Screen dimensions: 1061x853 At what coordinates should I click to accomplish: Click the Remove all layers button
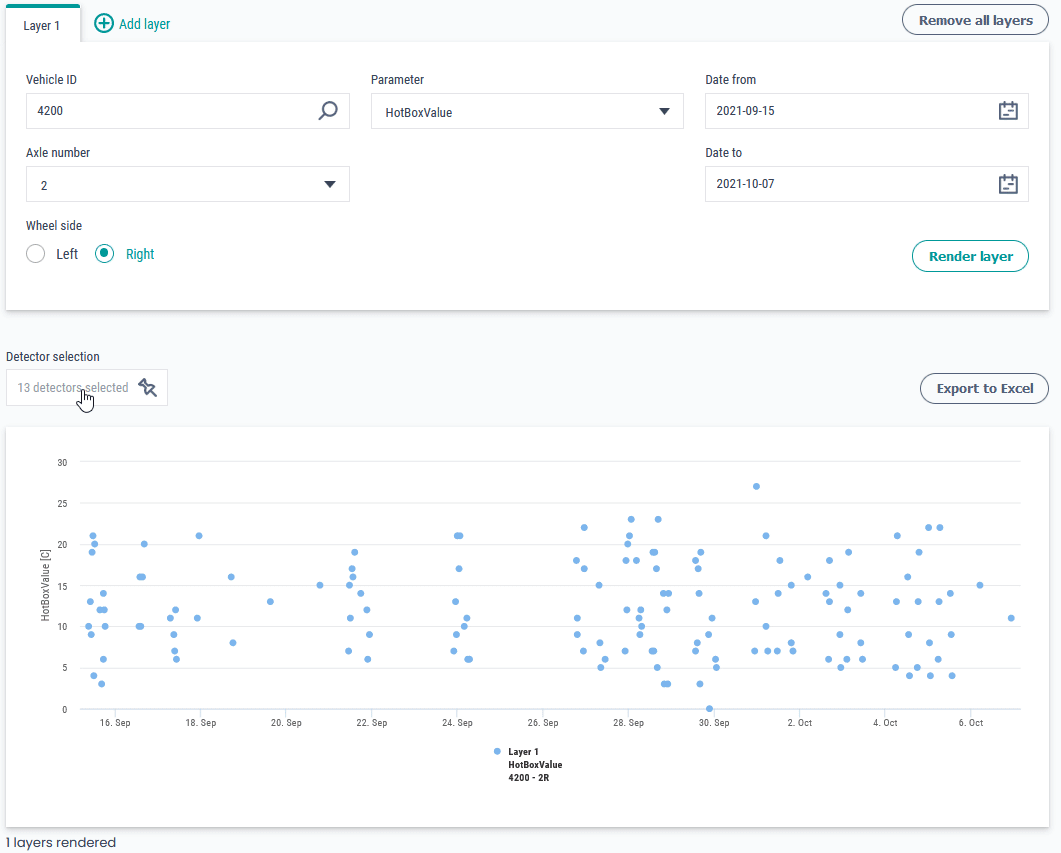975,20
